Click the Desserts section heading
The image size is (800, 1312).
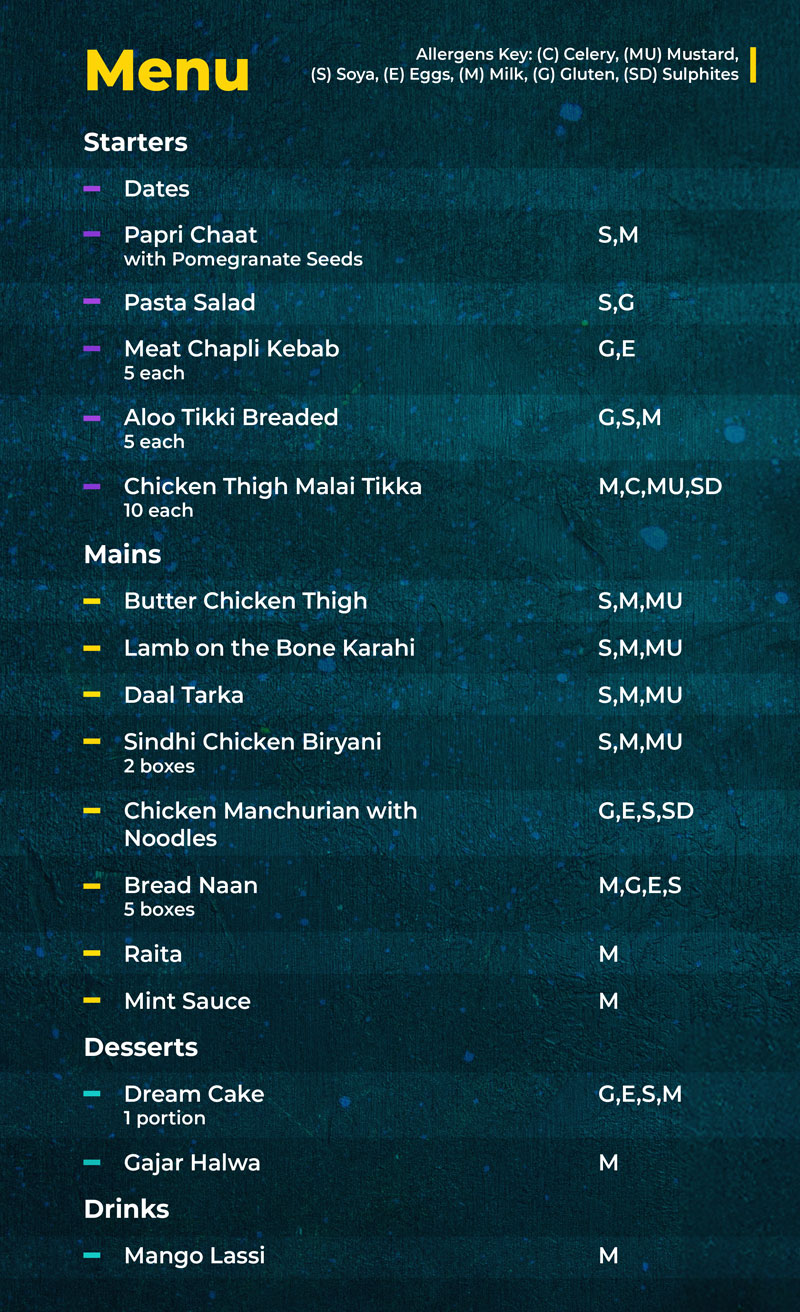click(140, 1047)
